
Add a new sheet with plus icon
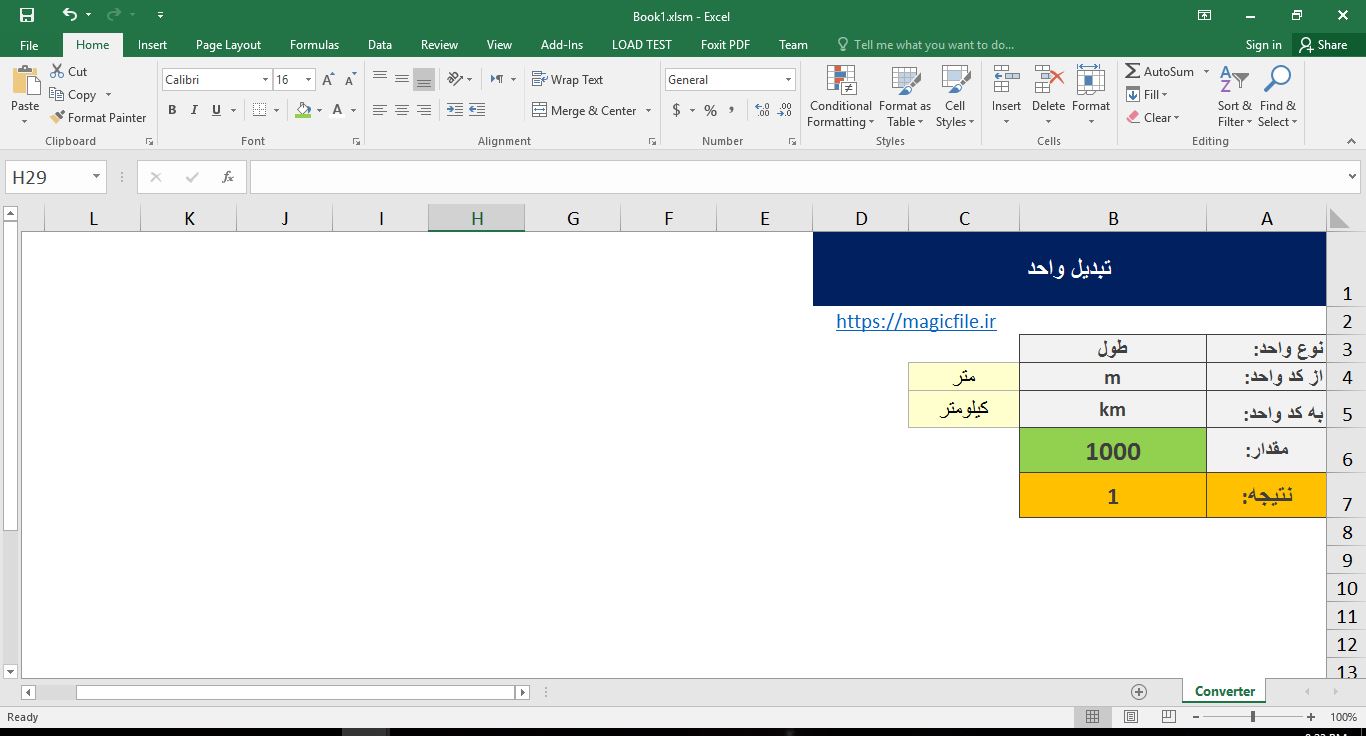1138,691
